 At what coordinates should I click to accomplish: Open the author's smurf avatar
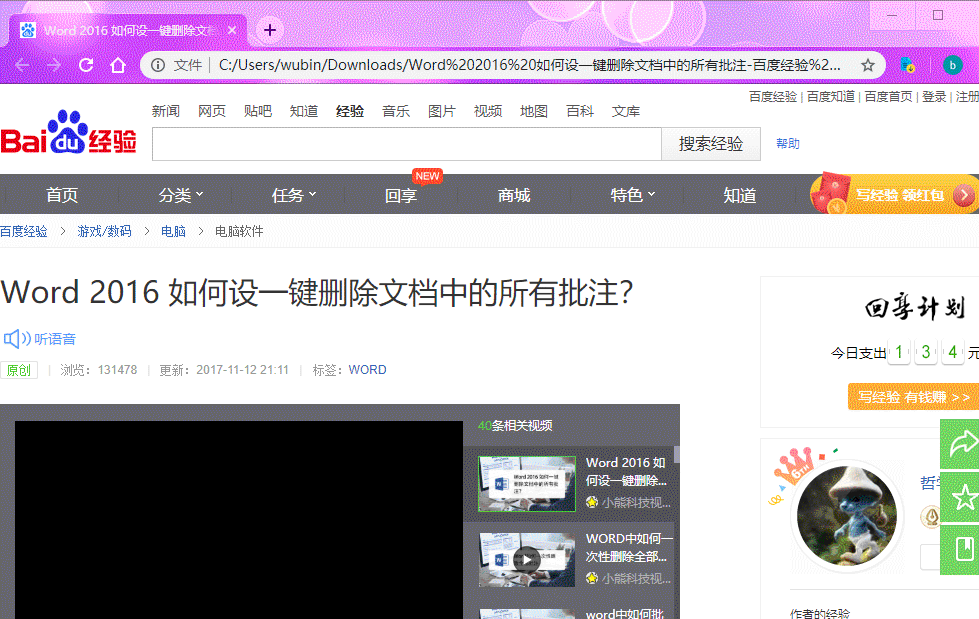tap(847, 515)
